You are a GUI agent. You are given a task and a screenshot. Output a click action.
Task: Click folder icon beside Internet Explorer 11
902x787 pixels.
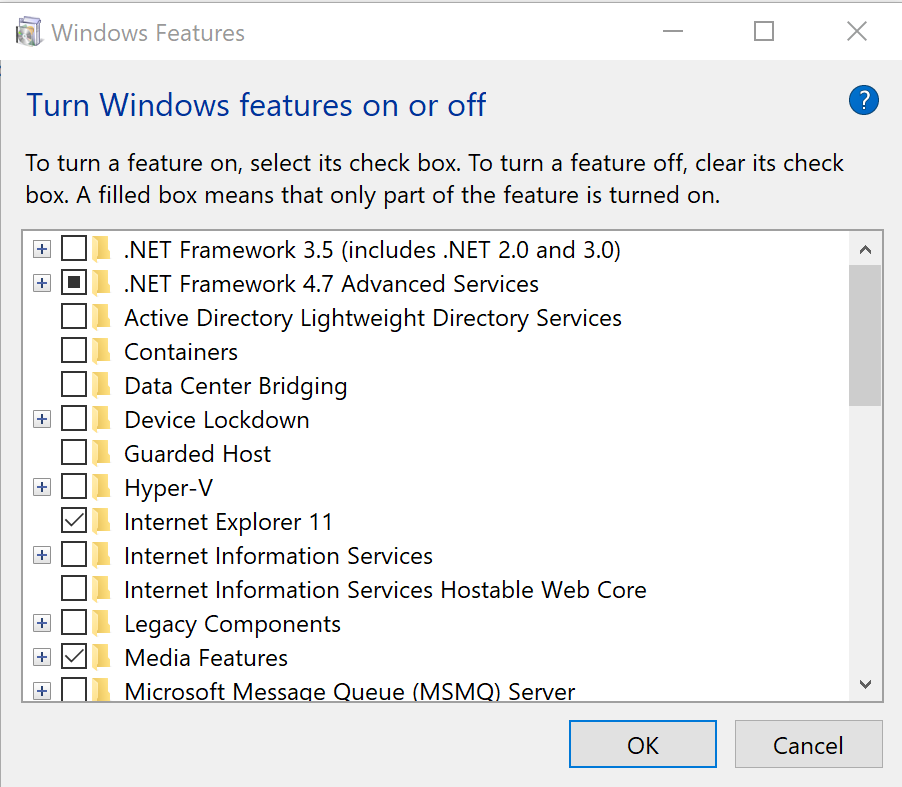tap(102, 521)
